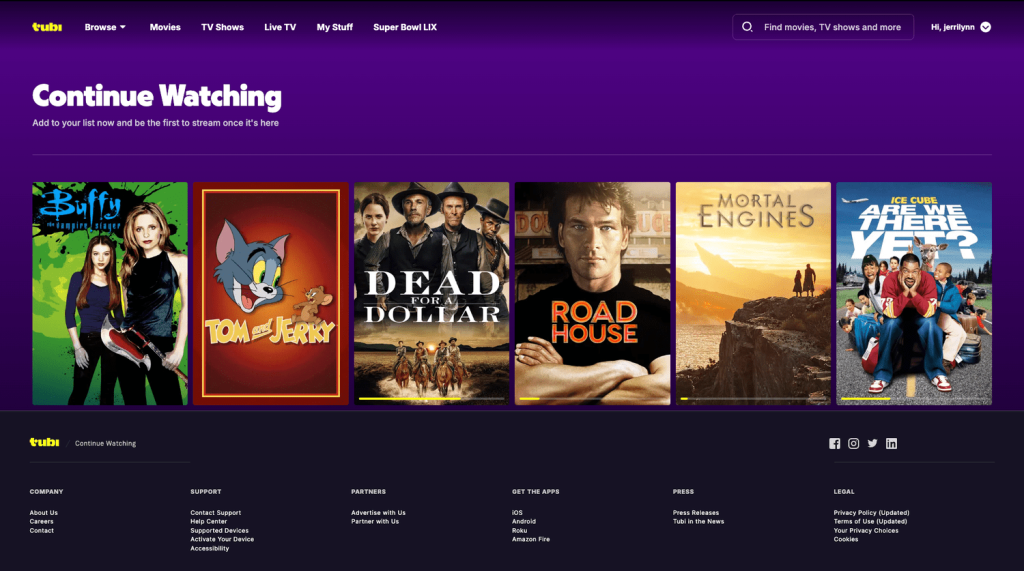1024x571 pixels.
Task: Open the Contact link under Company
Action: pyautogui.click(x=41, y=530)
